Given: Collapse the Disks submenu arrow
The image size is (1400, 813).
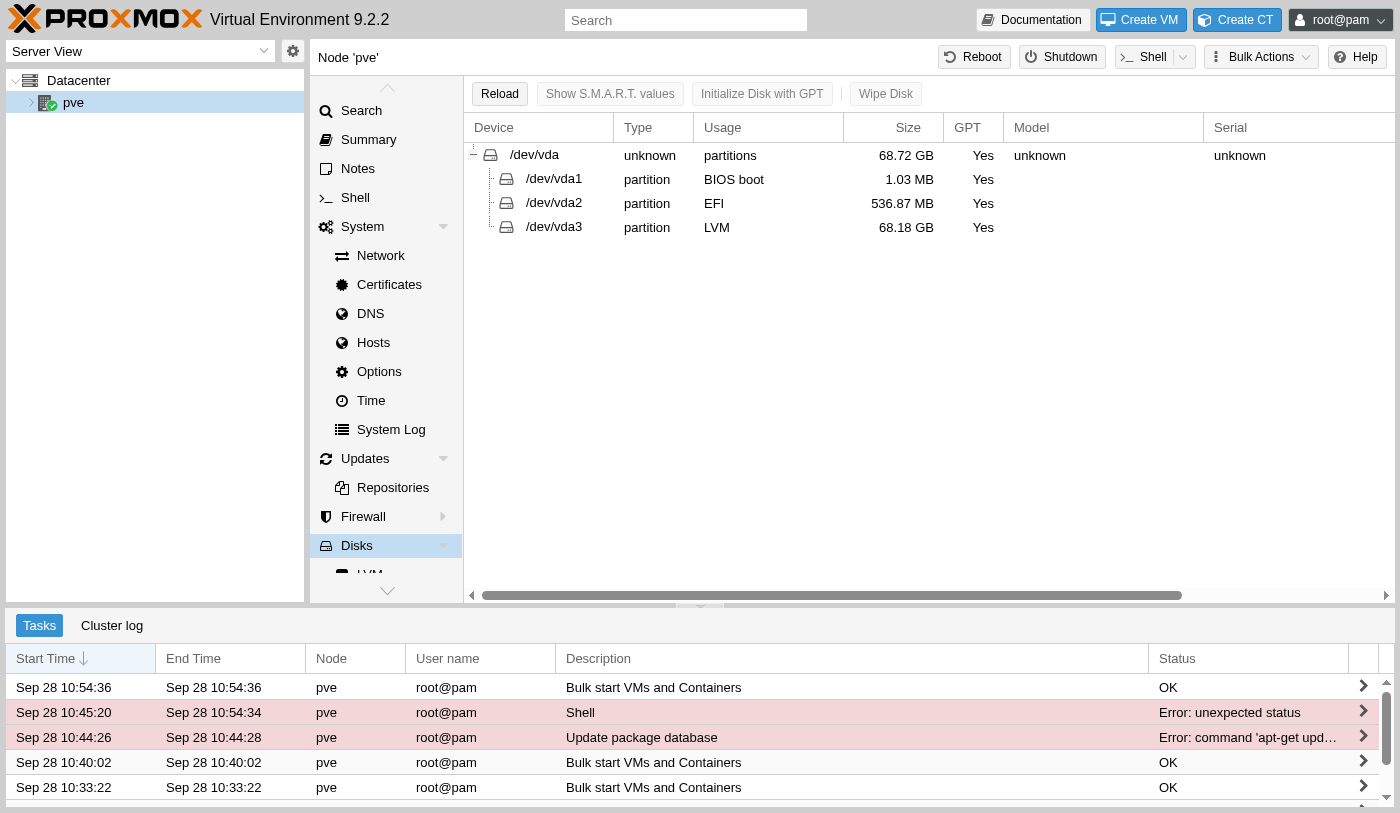Looking at the screenshot, I should [443, 546].
